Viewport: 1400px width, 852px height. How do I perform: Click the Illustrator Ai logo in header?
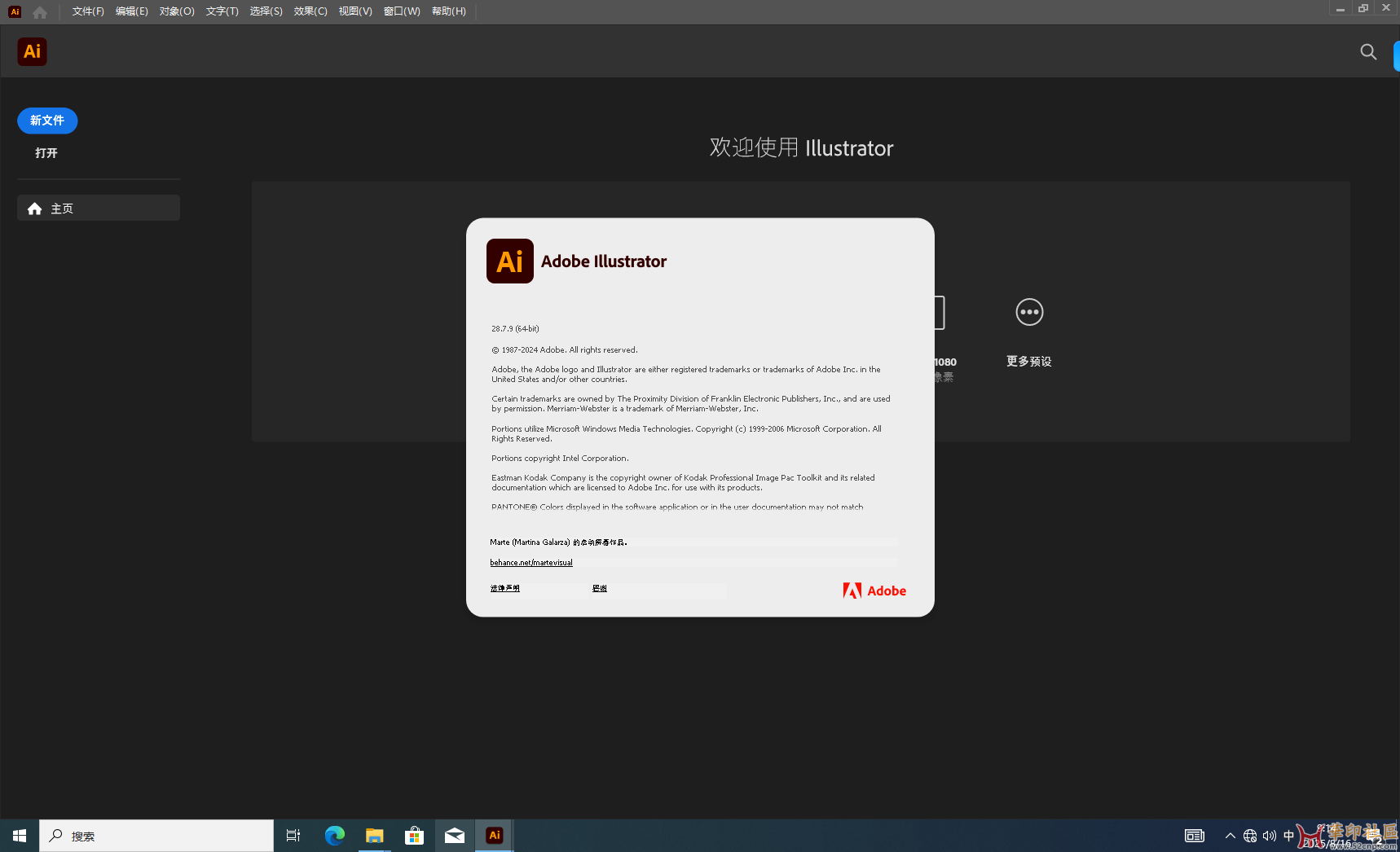[32, 52]
